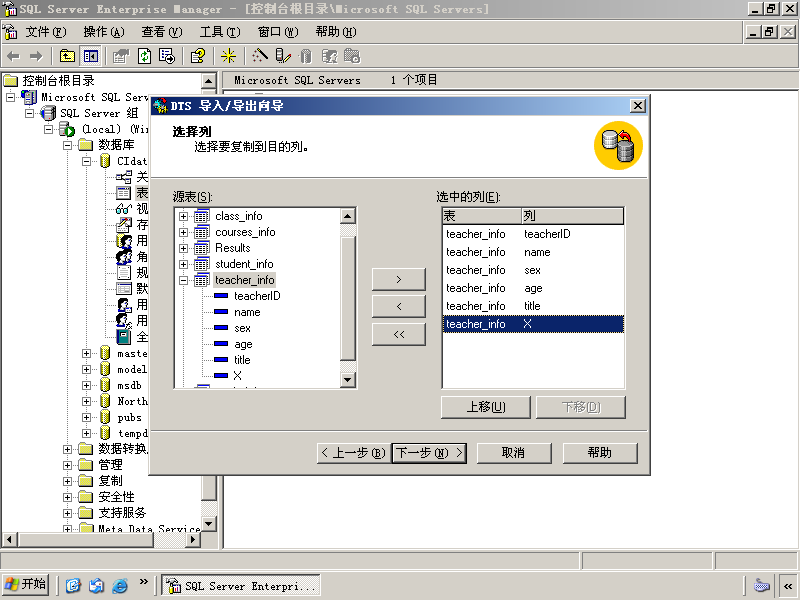This screenshot has width=800, height=600.
Task: Click the SQL Server group icon in tree
Action: coord(48,113)
